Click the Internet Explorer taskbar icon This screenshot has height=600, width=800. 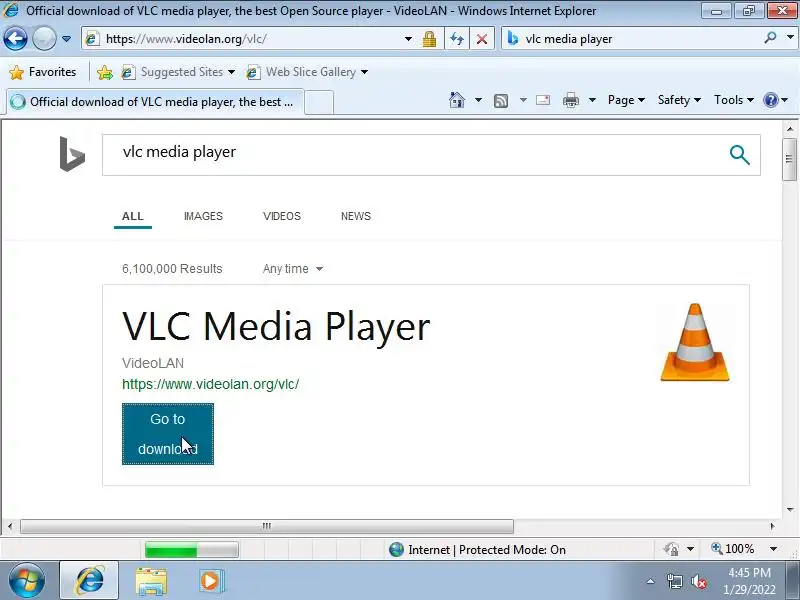[90, 581]
